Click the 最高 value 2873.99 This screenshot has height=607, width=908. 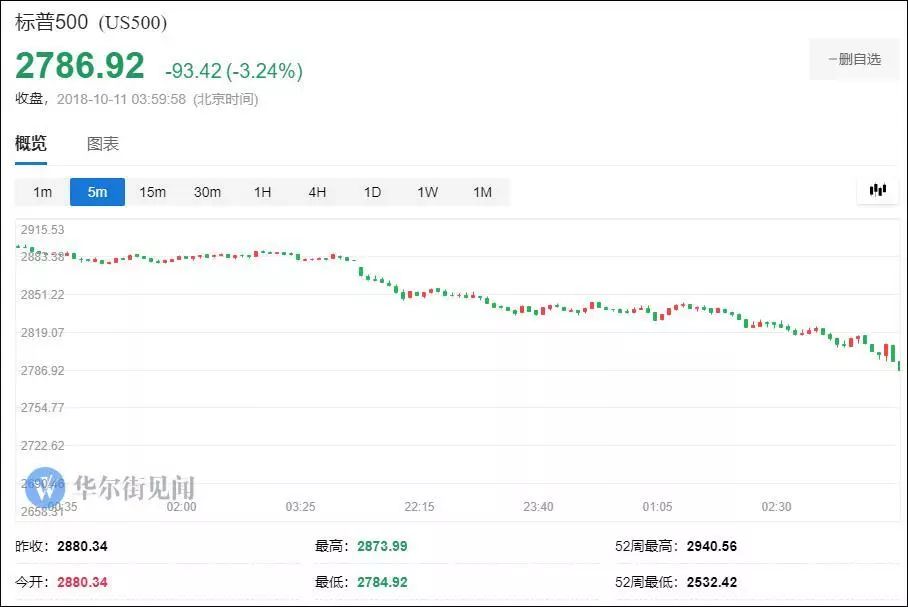tap(382, 546)
